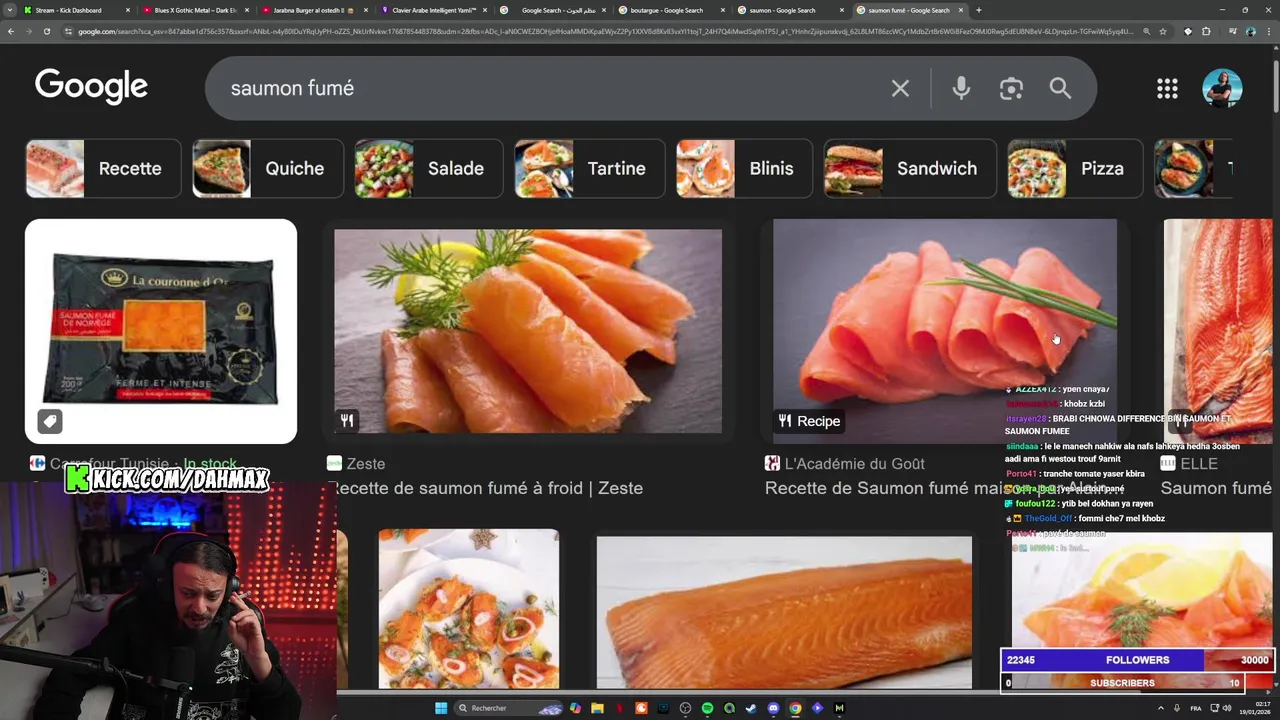Screen dimensions: 1280x720
Task: Start a voice search with the microphone icon
Action: (x=961, y=88)
